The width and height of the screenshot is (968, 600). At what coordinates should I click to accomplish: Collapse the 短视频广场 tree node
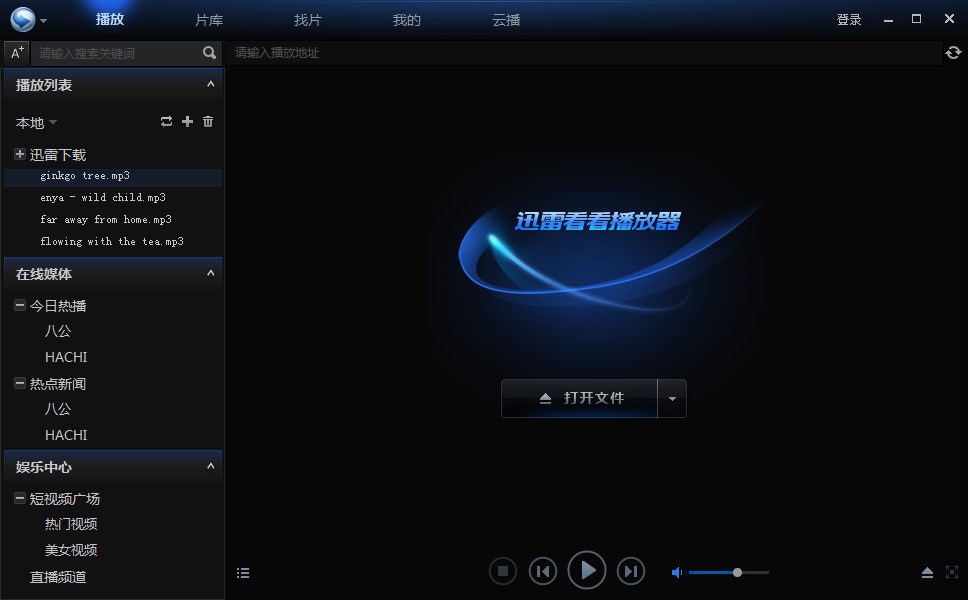point(20,498)
